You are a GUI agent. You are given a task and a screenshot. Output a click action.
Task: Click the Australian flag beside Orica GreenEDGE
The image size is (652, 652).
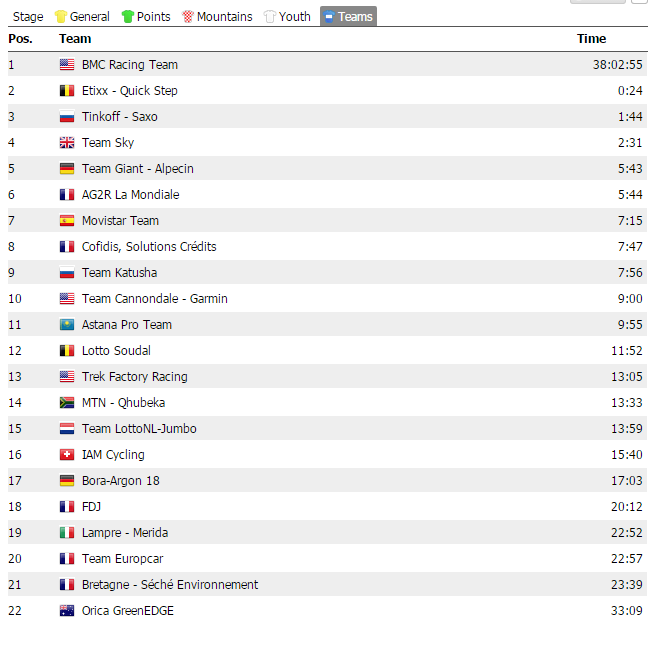67,611
